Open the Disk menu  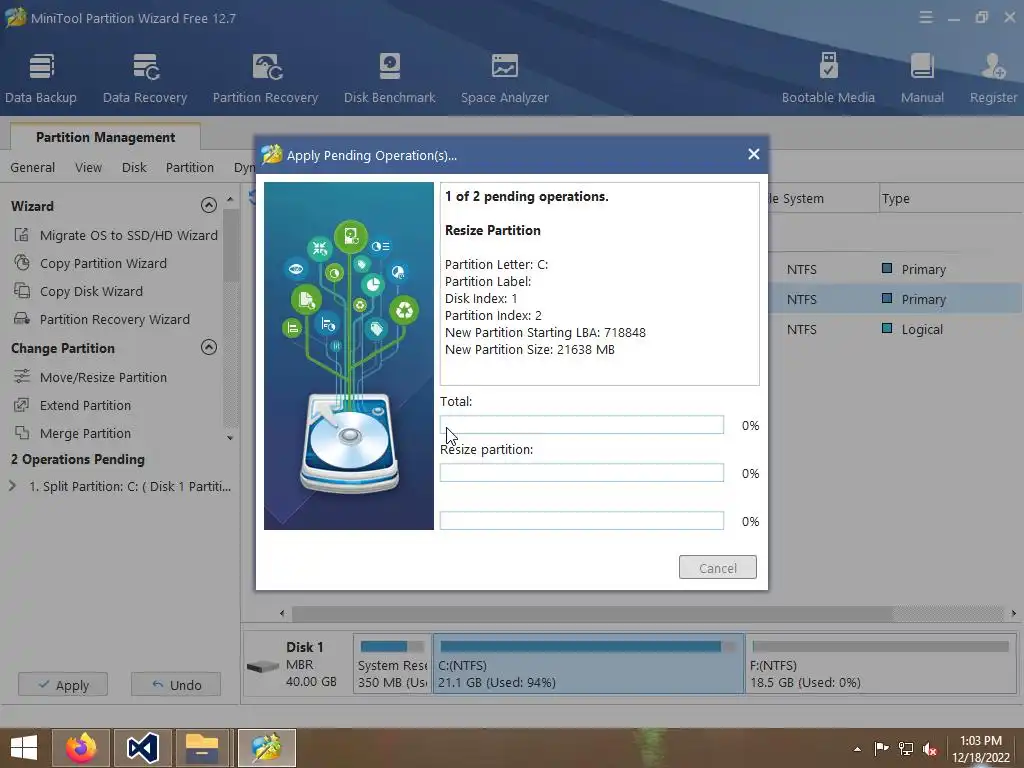point(134,167)
